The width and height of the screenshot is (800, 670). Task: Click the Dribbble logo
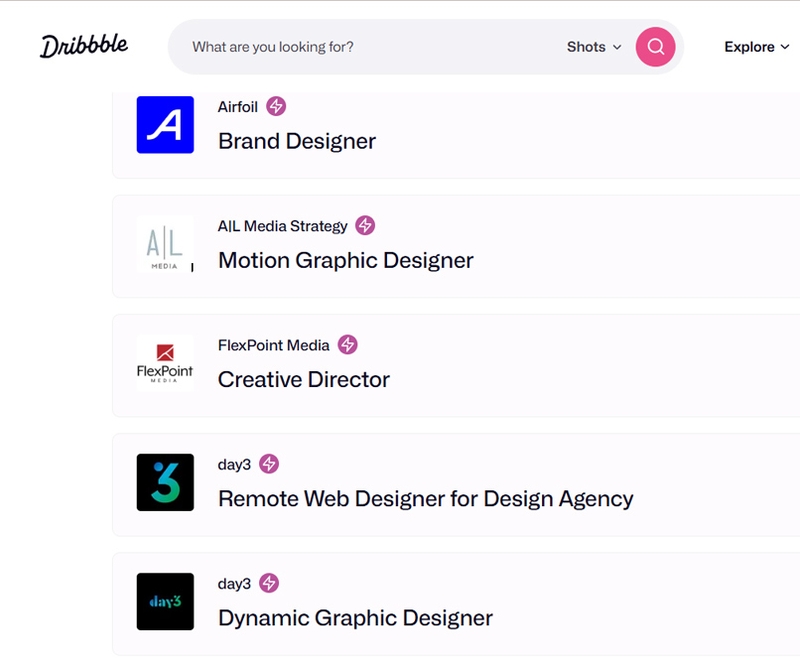[84, 44]
